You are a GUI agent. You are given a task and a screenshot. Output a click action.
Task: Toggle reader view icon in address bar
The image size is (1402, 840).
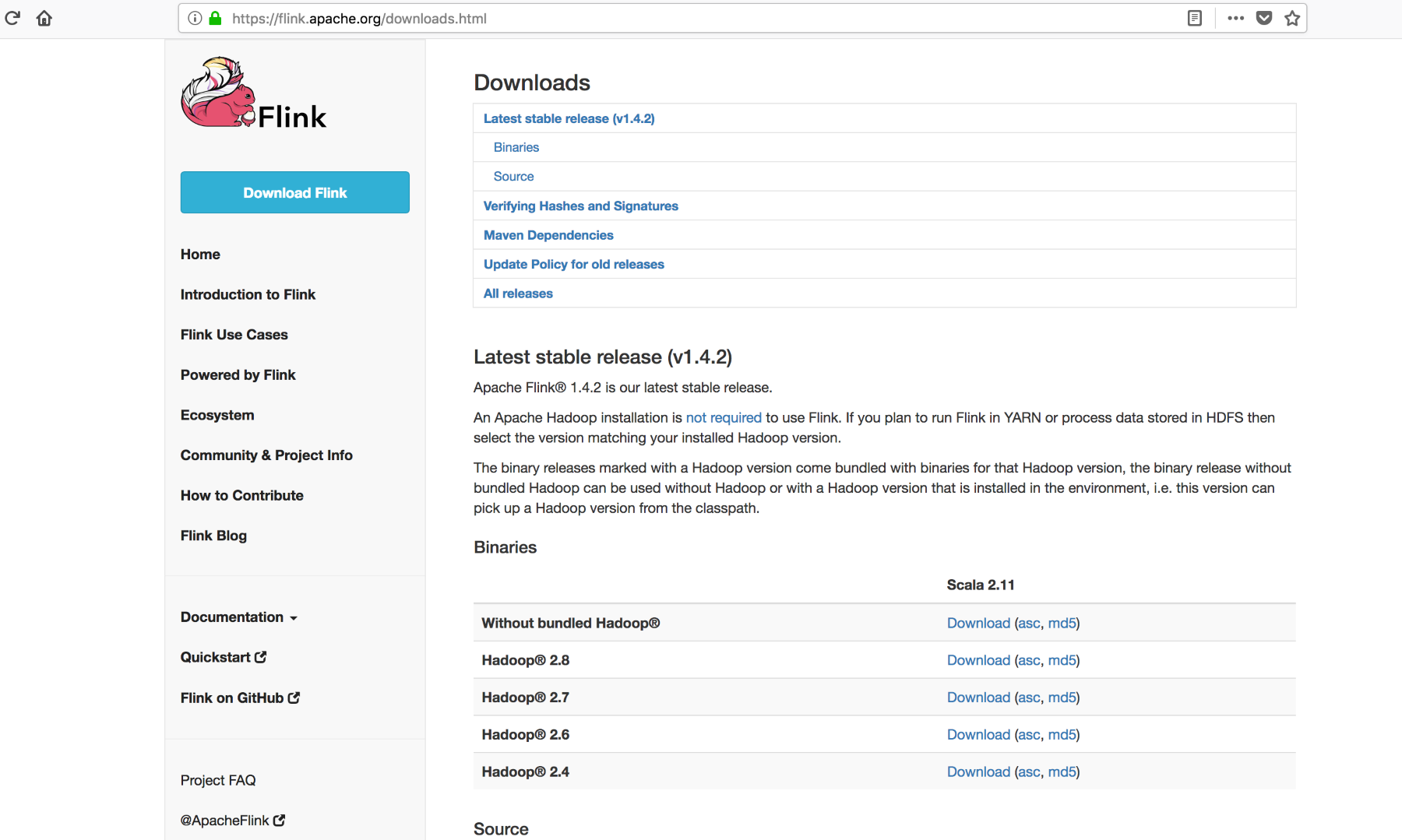(1195, 18)
